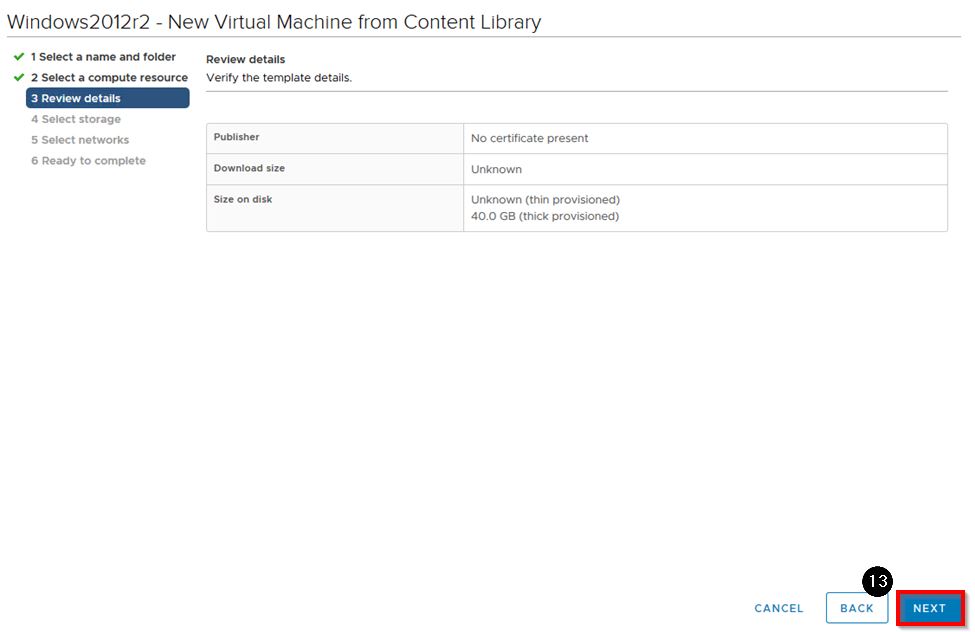Image resolution: width=975 pixels, height=632 pixels.
Task: Click the Review details heading
Action: [x=246, y=59]
